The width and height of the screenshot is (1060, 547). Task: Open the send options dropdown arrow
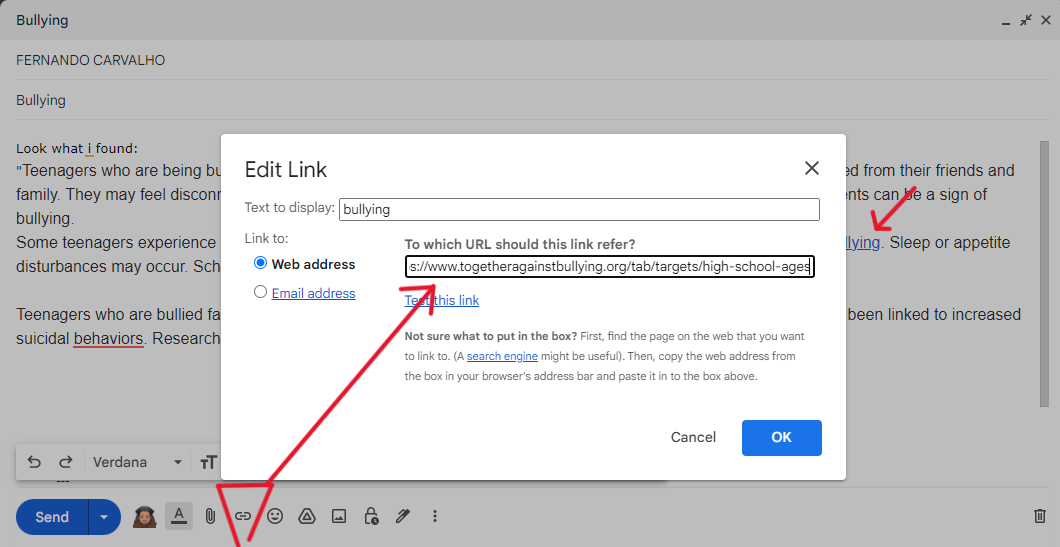tap(104, 517)
